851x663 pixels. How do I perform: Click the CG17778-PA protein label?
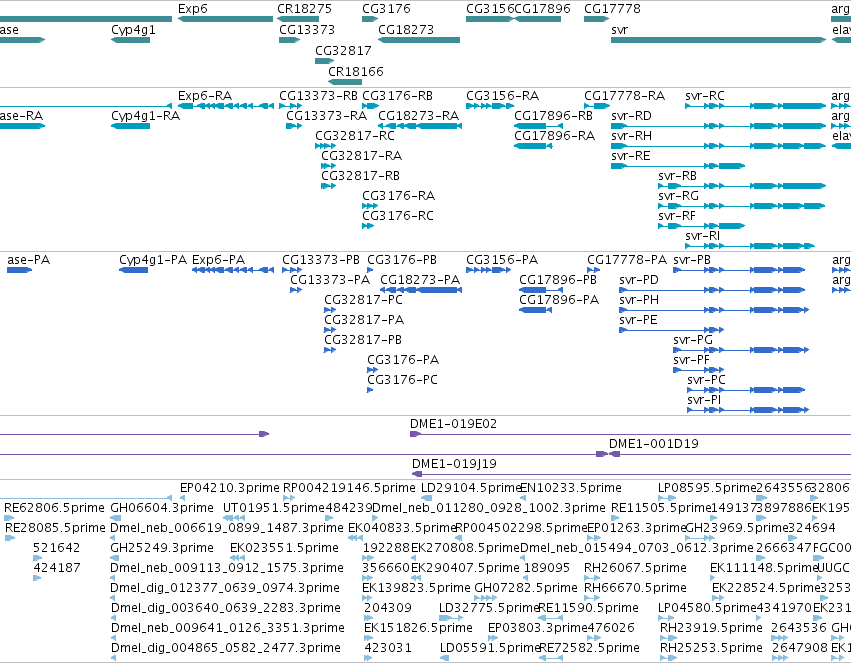[627, 260]
